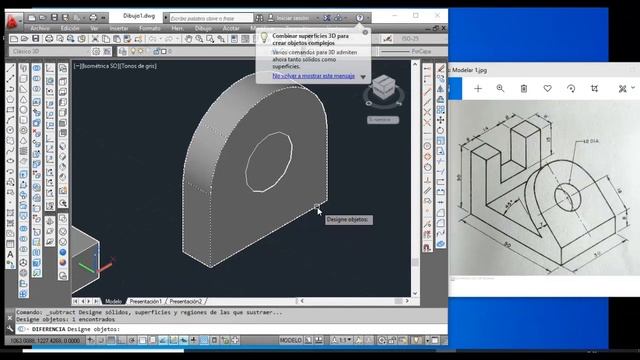Select the Zoom Realtime tool
Screen dimensions: 640x360
pyautogui.click(x=199, y=39)
